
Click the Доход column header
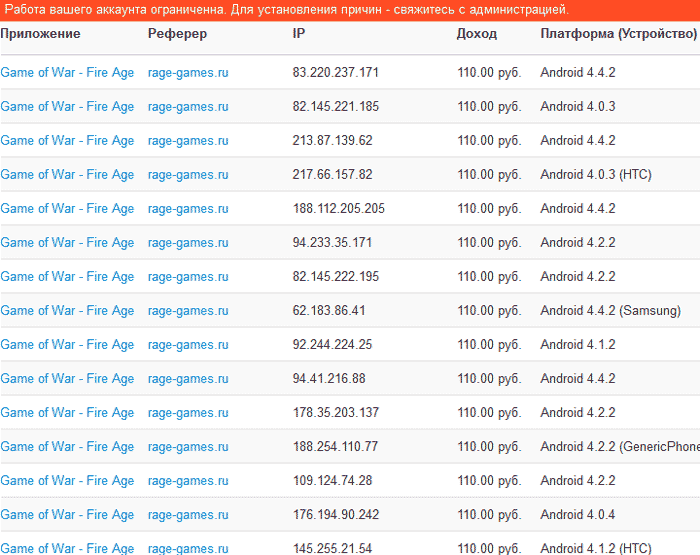476,34
